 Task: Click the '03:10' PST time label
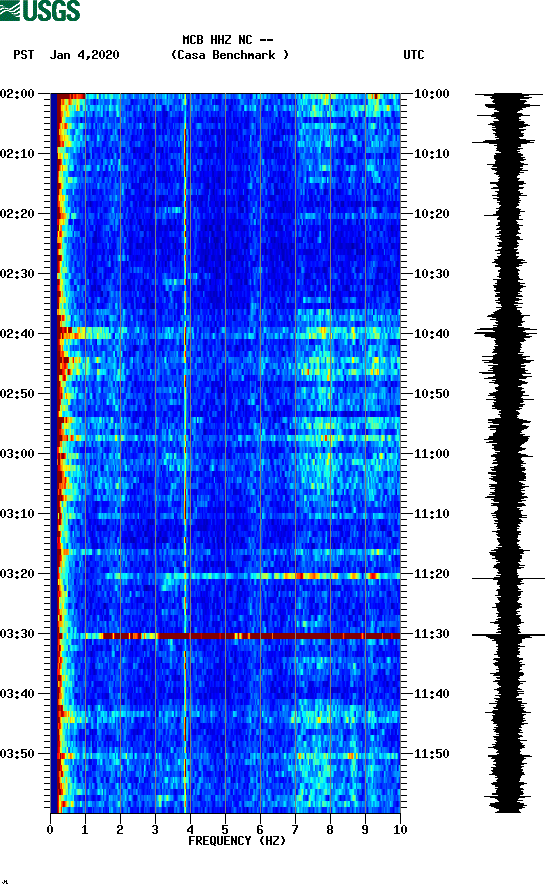(x=17, y=514)
